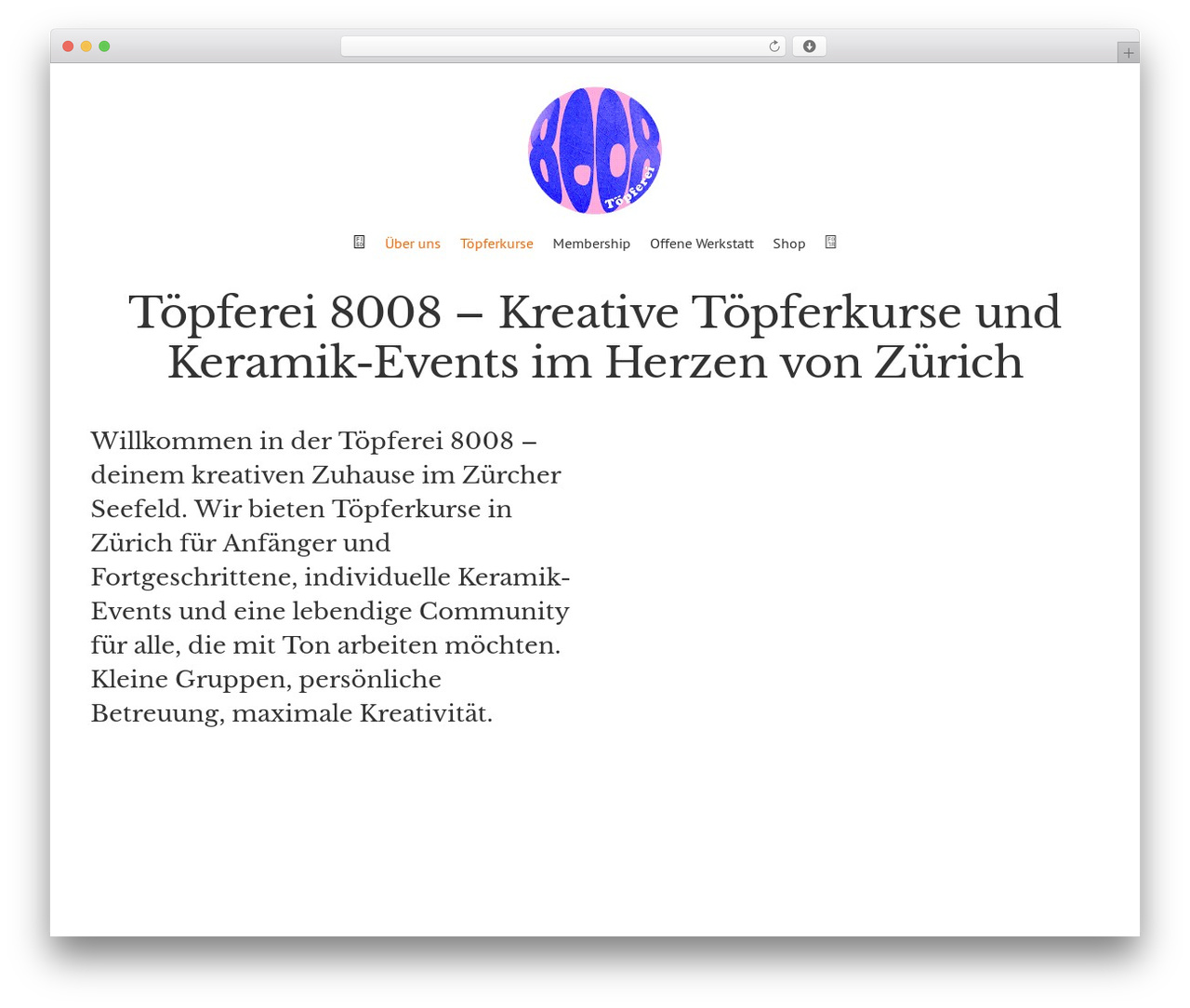This screenshot has width=1190, height=1008.
Task: Go to Töpferkurse in the navigation
Action: pos(496,244)
